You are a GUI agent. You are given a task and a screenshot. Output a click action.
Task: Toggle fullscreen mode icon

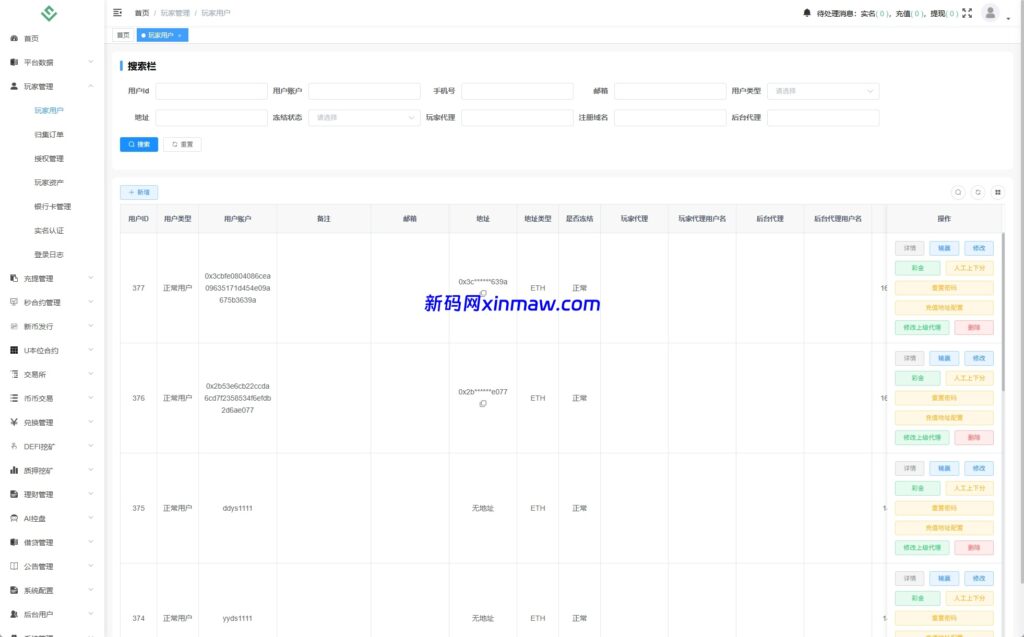tap(967, 14)
